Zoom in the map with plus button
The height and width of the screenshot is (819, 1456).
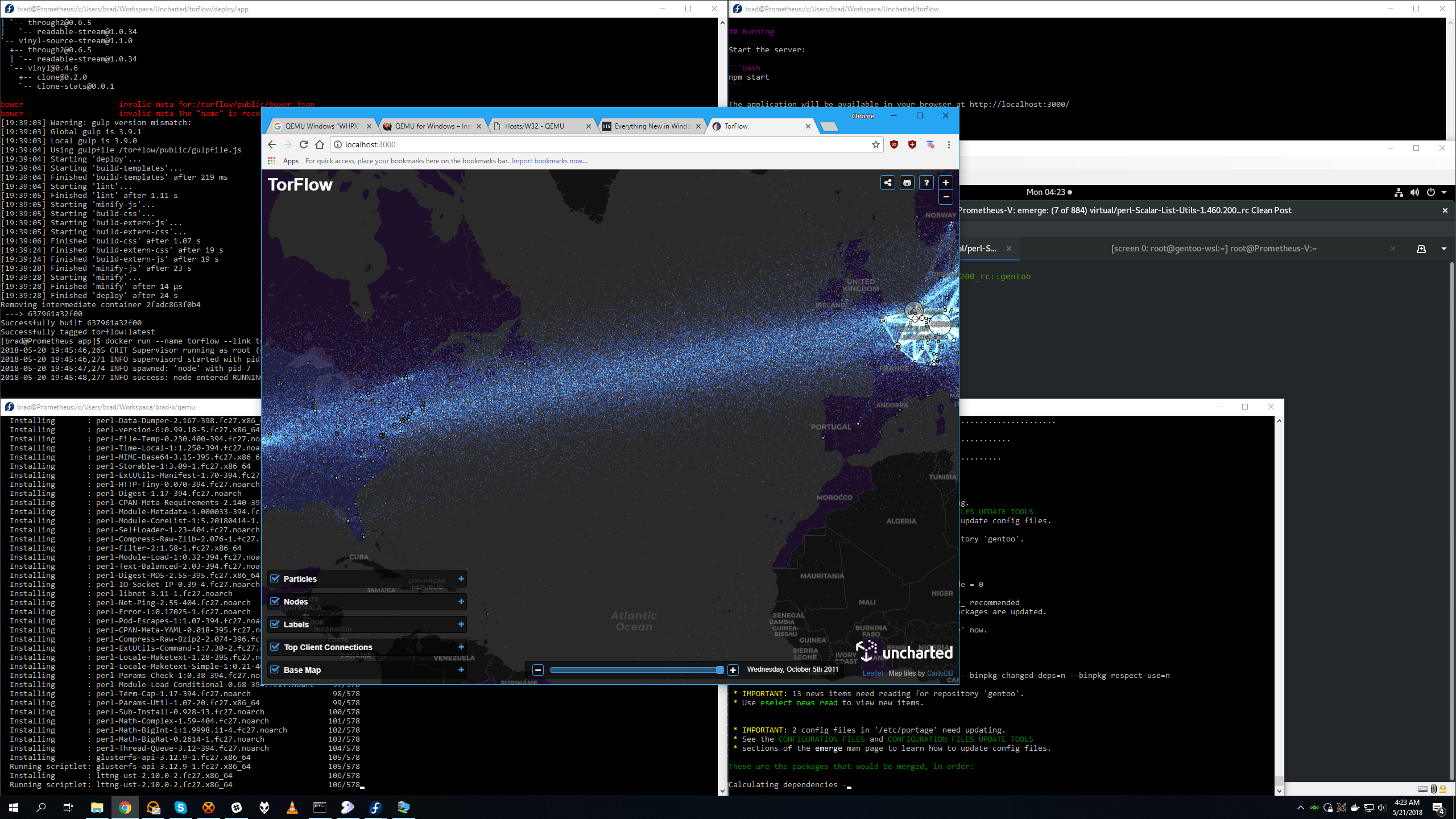pyautogui.click(x=946, y=183)
